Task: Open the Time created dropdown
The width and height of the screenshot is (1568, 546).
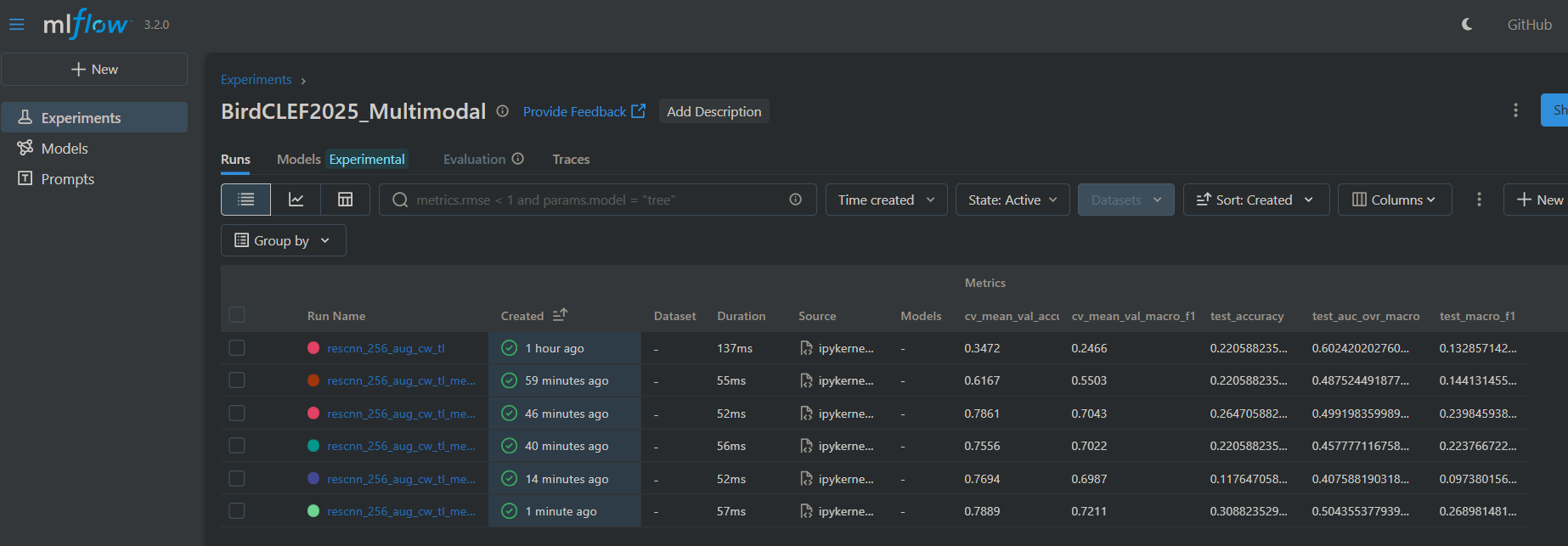Action: pos(886,200)
